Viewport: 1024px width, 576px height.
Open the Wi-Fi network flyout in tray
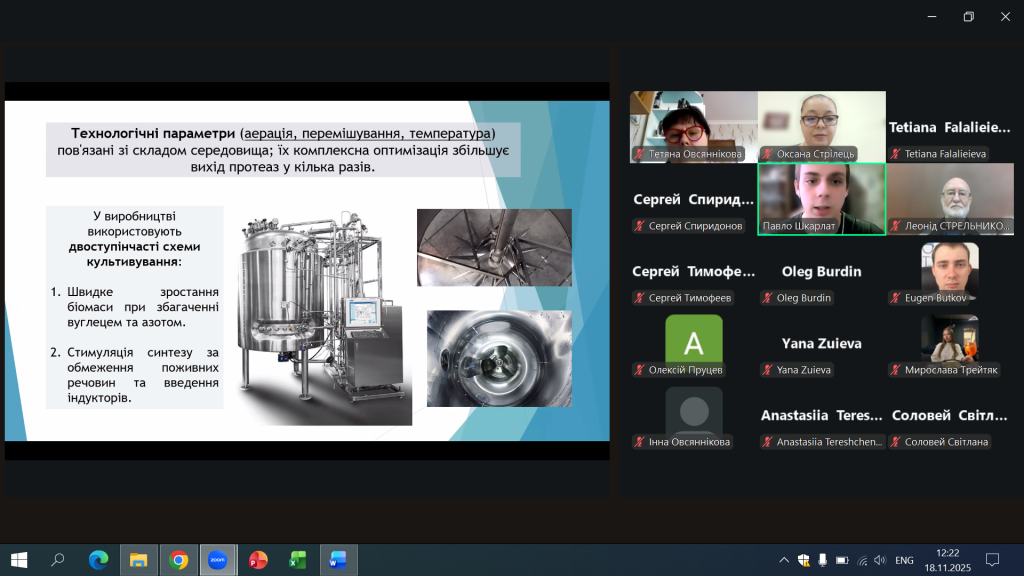tap(861, 560)
